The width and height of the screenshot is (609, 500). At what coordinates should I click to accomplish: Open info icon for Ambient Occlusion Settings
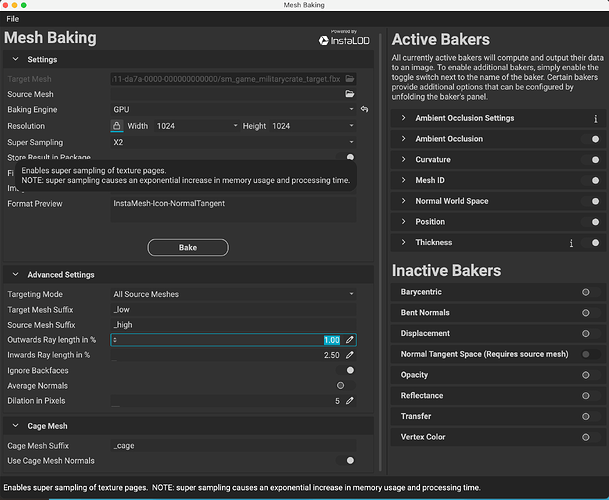596,118
